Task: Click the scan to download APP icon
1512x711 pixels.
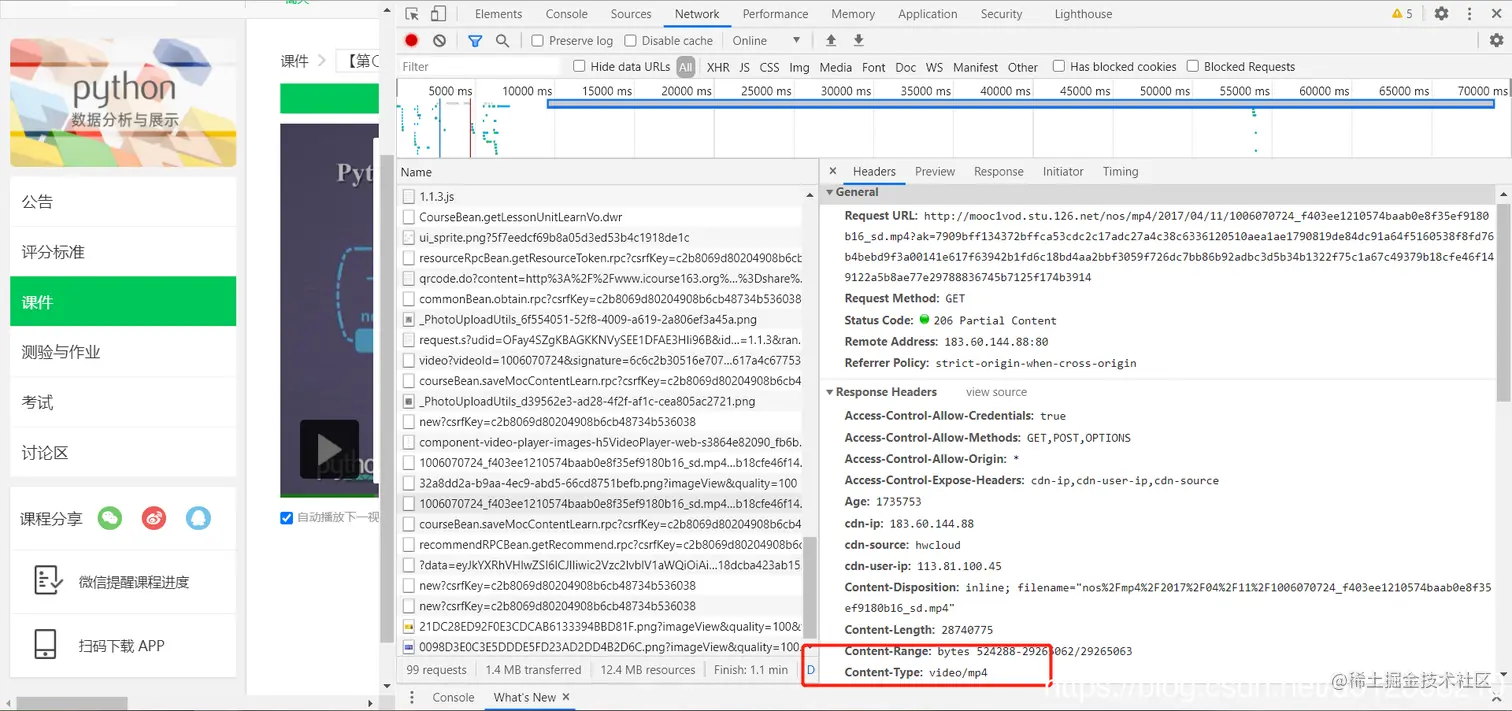Action: point(45,644)
